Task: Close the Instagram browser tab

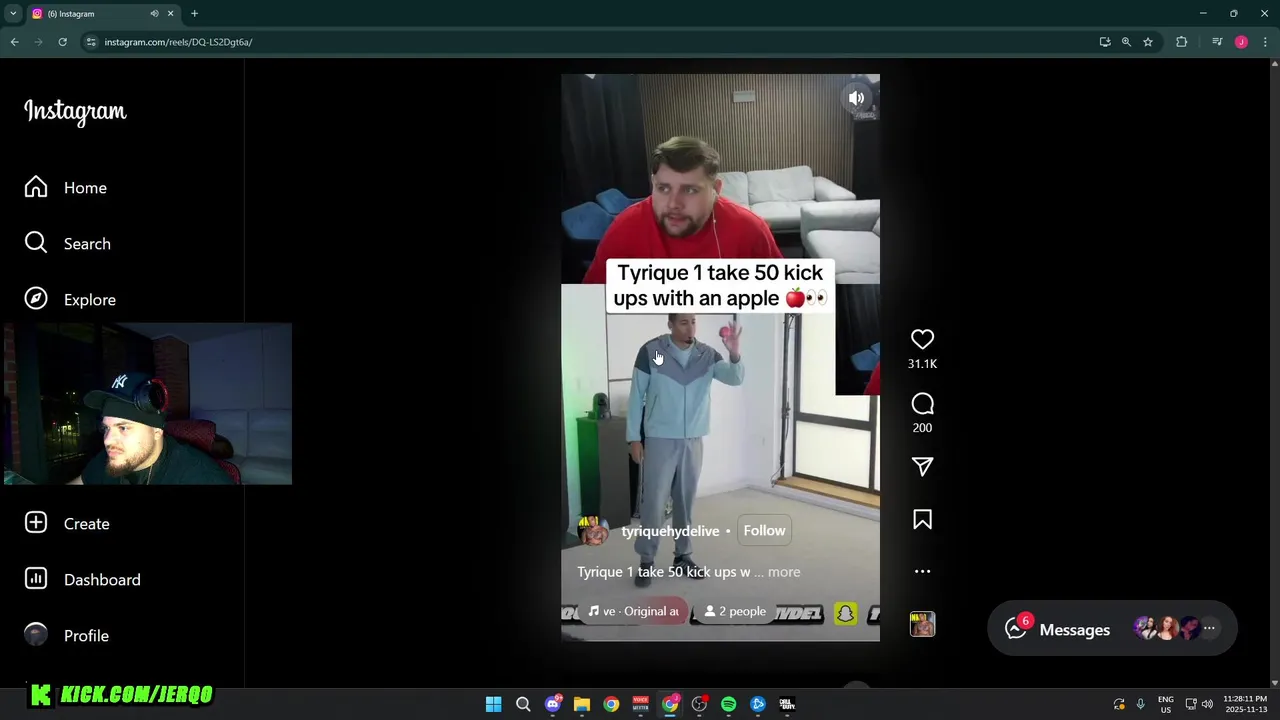Action: click(x=170, y=13)
